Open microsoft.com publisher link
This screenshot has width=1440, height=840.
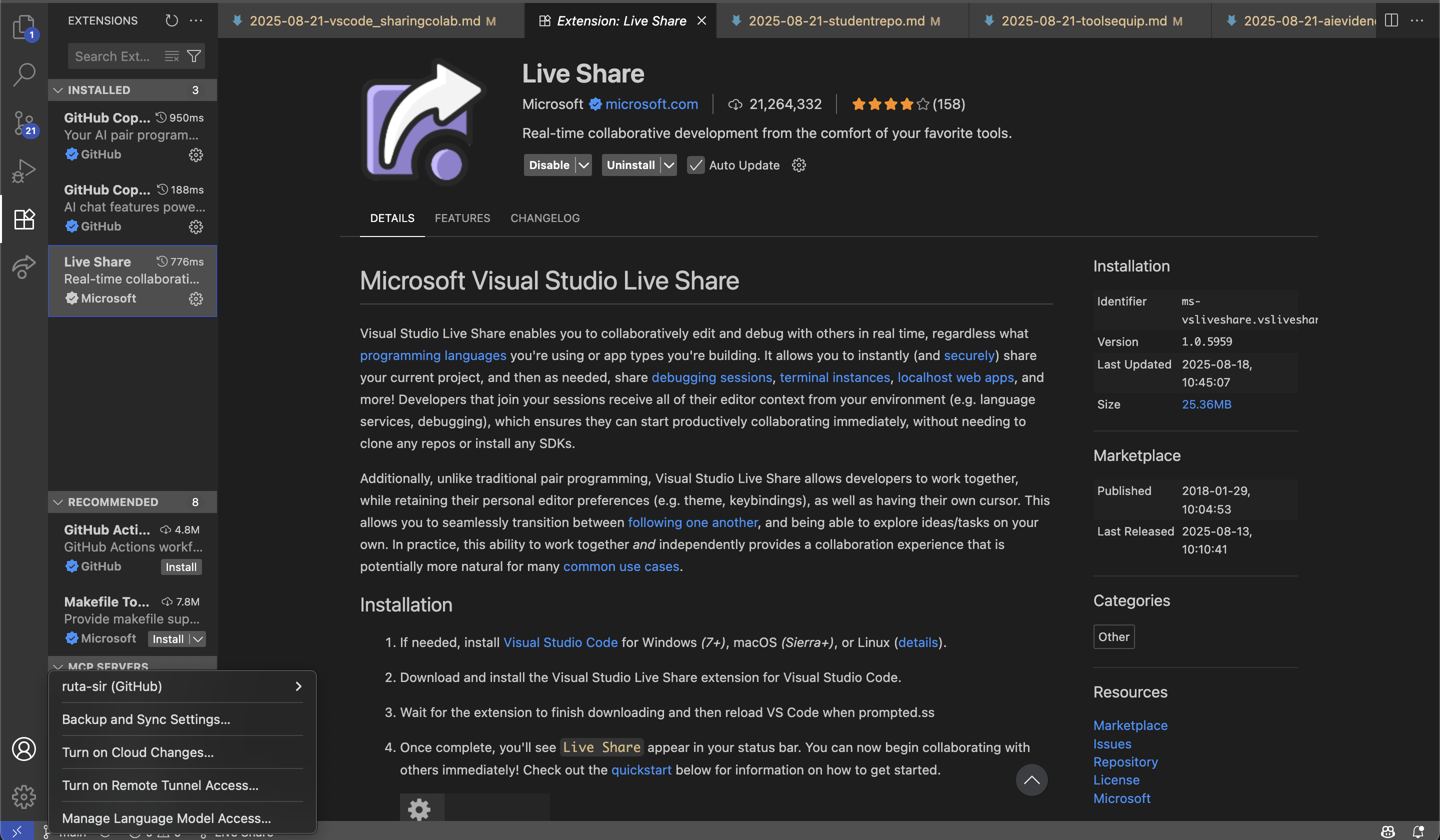[x=651, y=104]
